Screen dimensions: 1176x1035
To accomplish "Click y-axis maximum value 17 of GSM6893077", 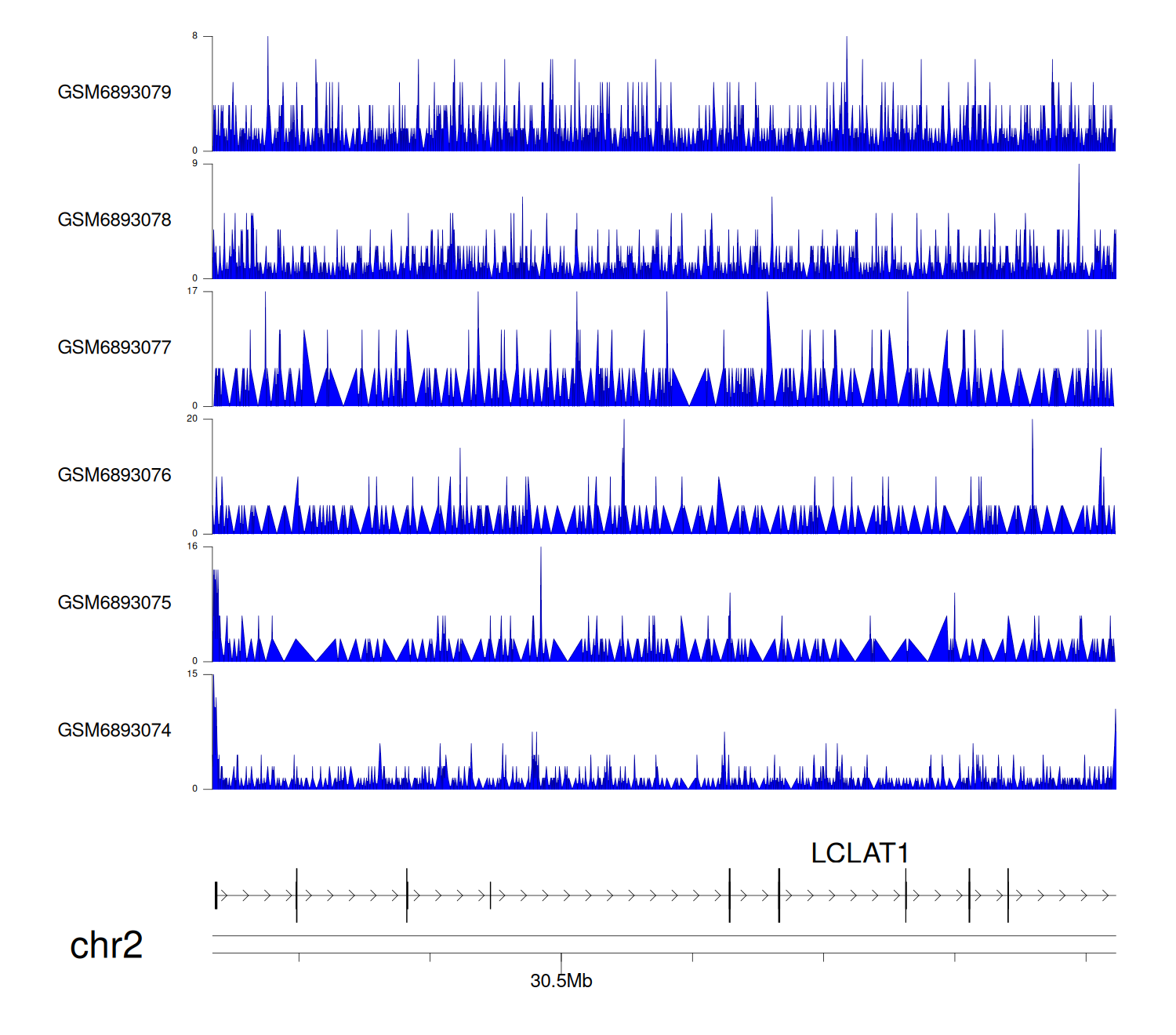I will pos(192,291).
